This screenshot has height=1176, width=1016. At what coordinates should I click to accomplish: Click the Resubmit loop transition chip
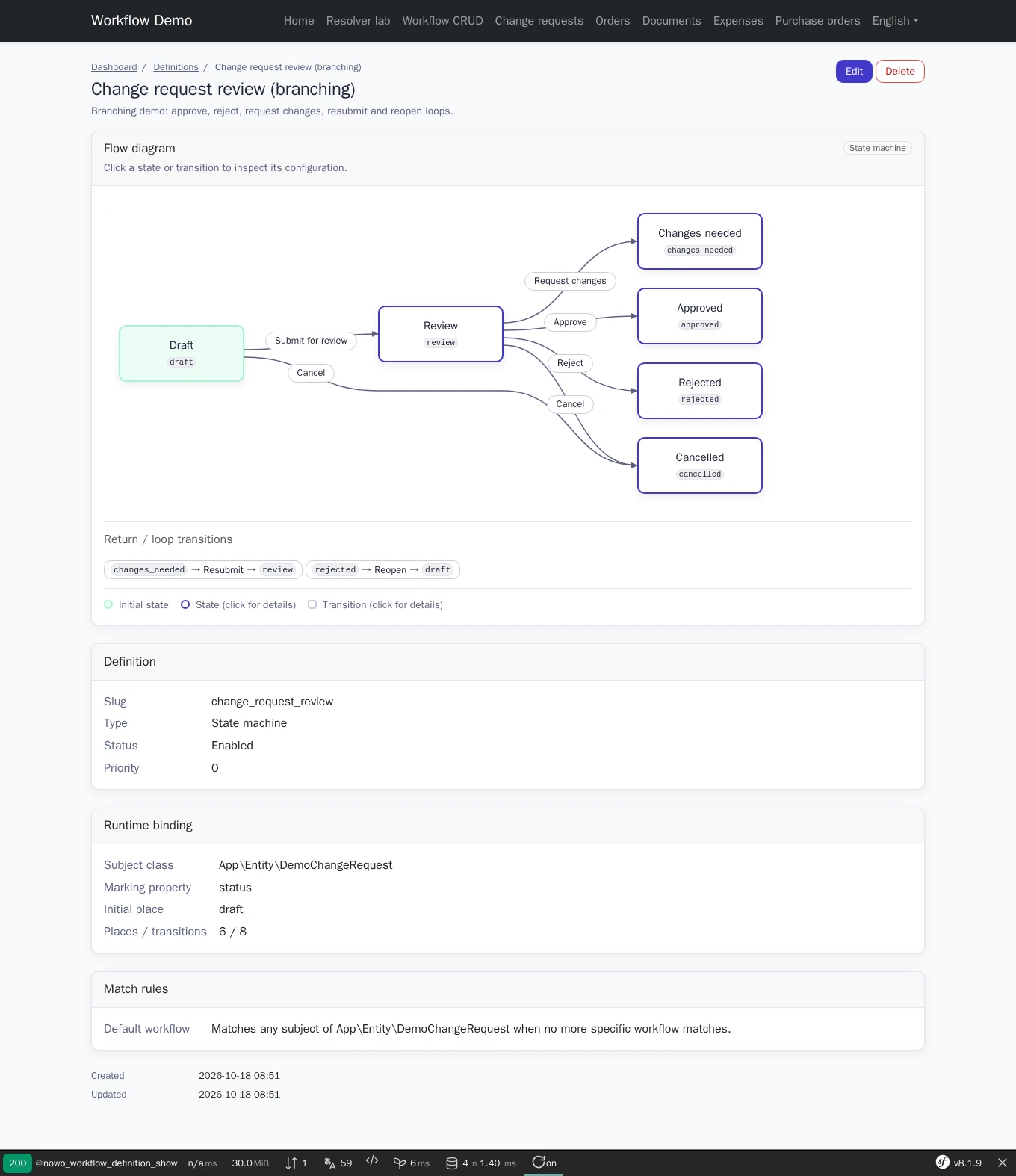click(203, 570)
